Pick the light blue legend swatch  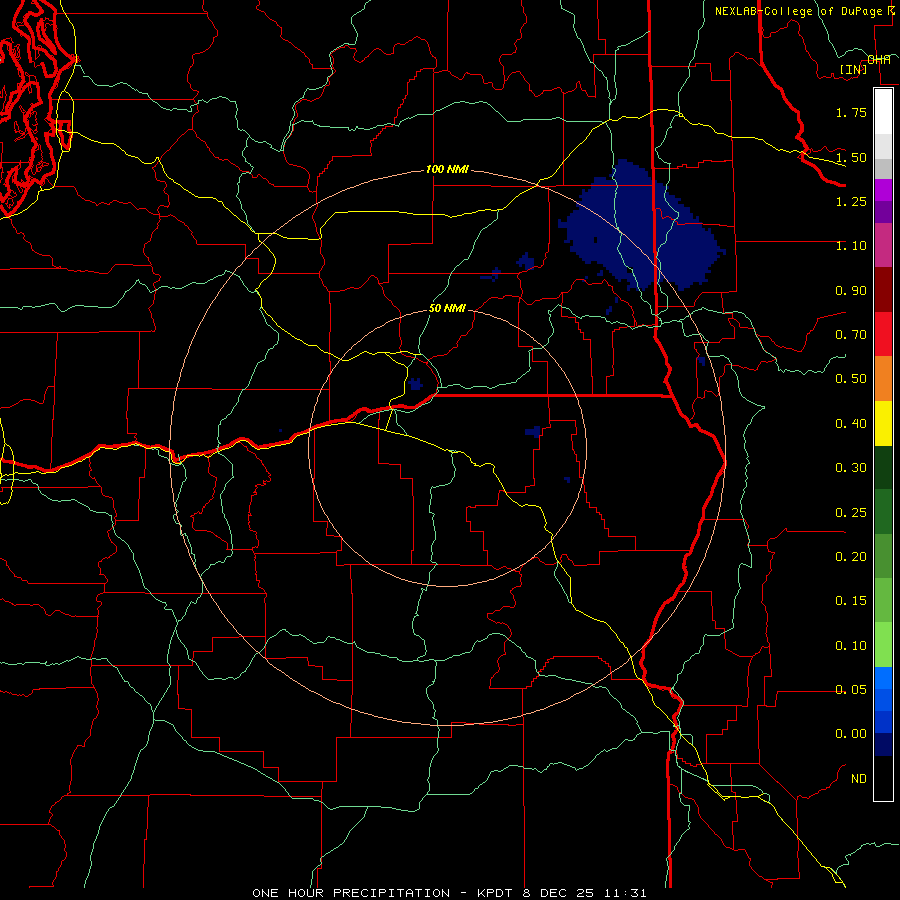point(884,678)
